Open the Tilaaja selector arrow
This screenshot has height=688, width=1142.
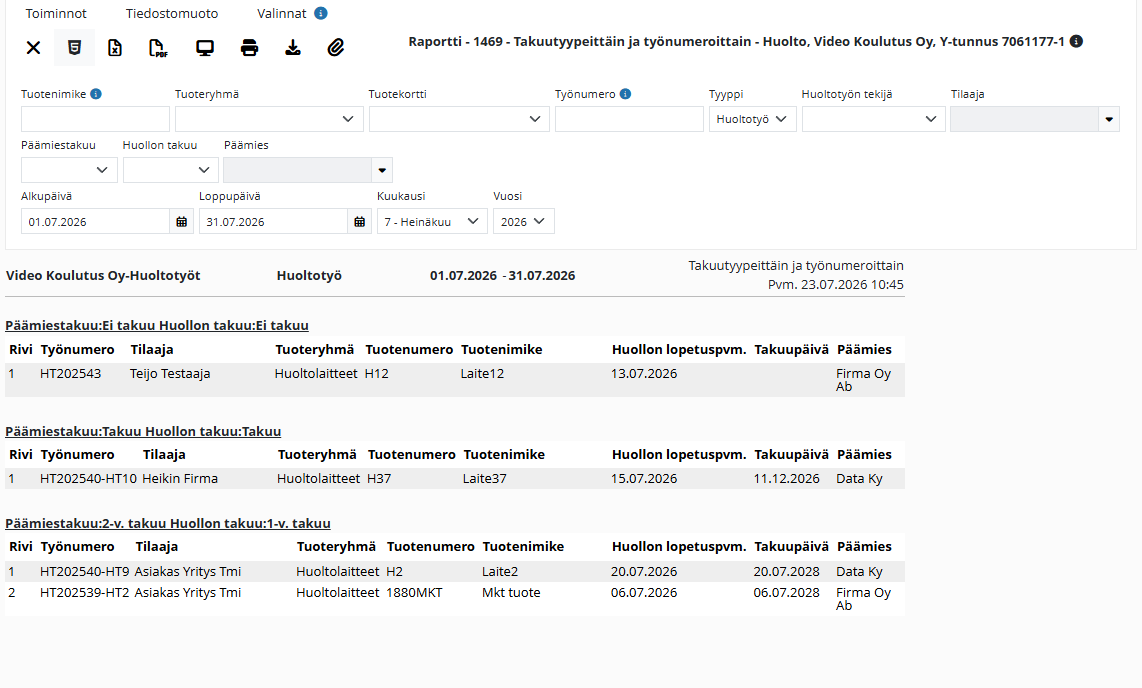(x=1108, y=119)
